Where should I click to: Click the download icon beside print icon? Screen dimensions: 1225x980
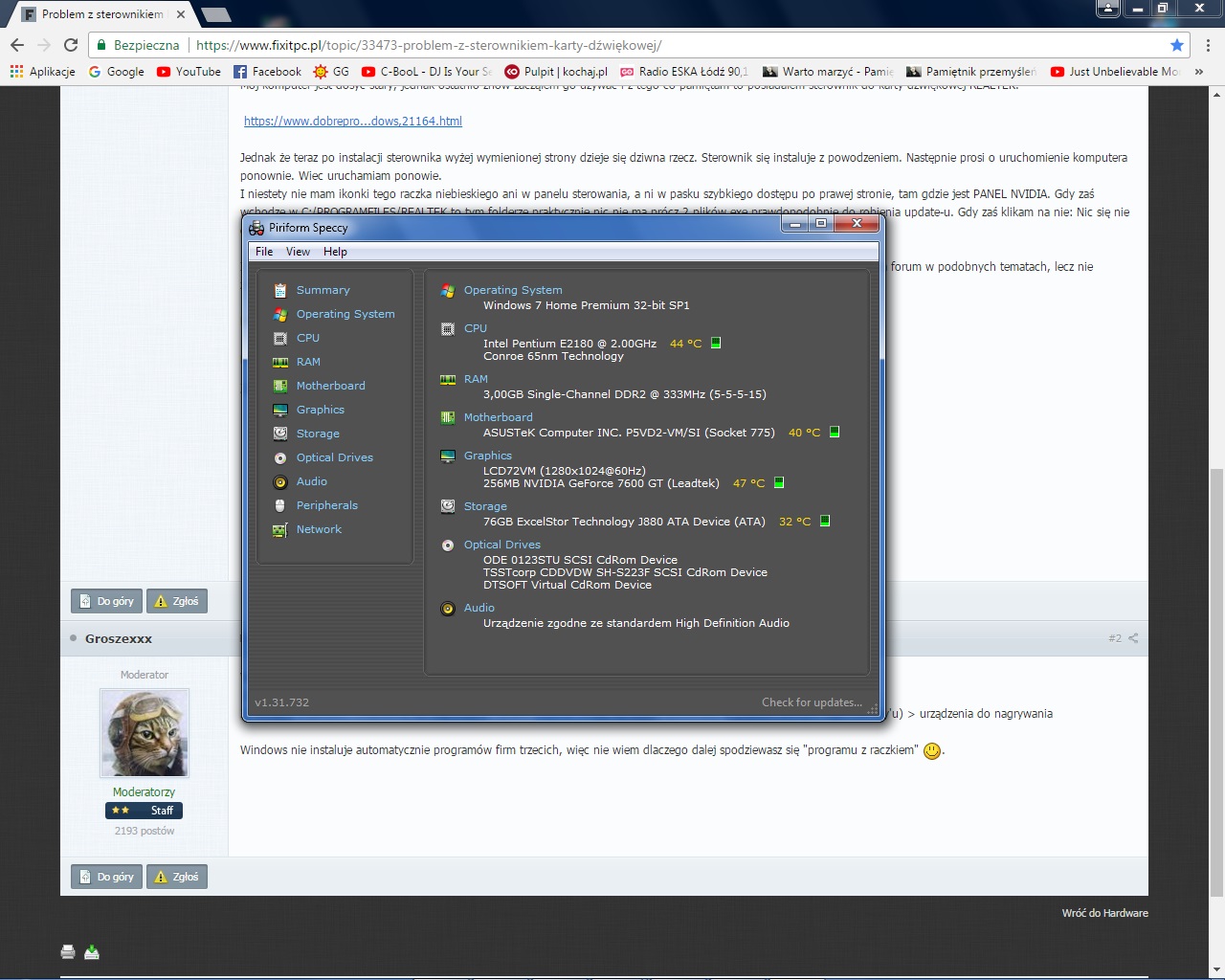[x=92, y=951]
